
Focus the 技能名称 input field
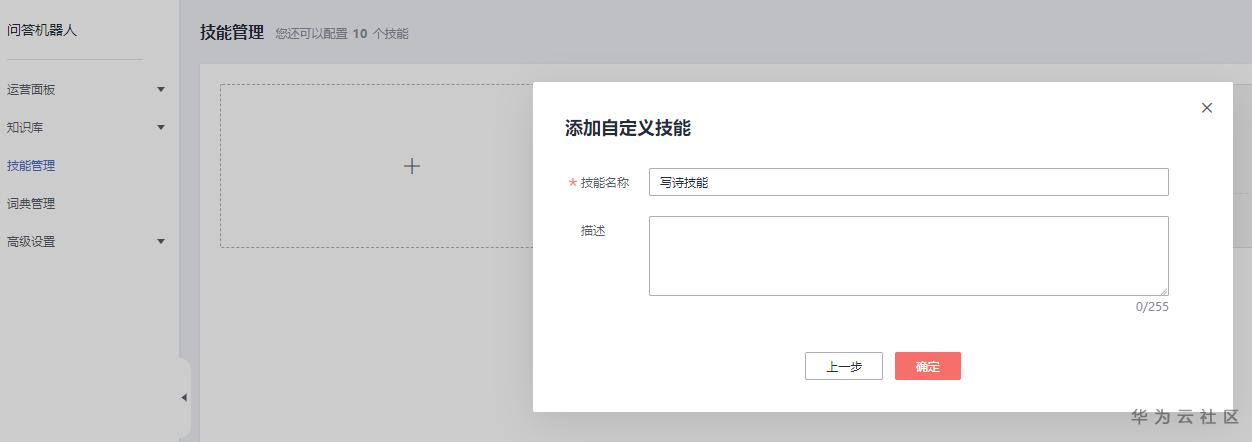pyautogui.click(x=908, y=182)
